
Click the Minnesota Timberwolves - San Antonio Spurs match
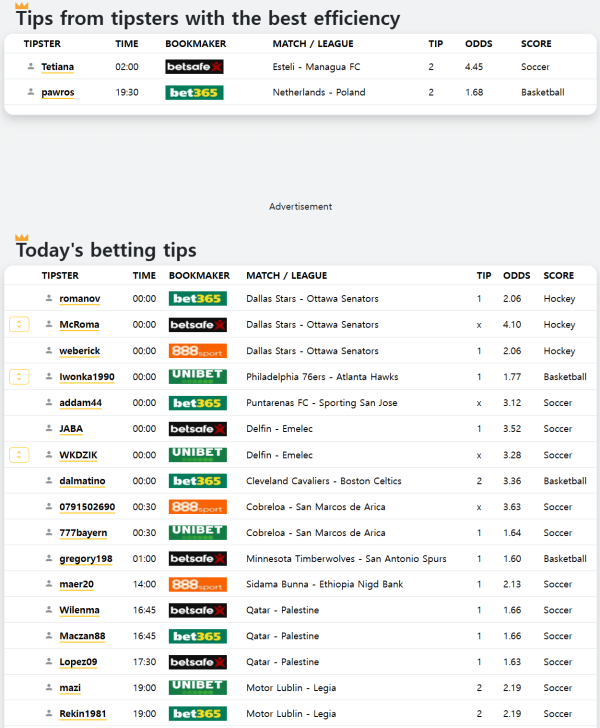click(346, 559)
